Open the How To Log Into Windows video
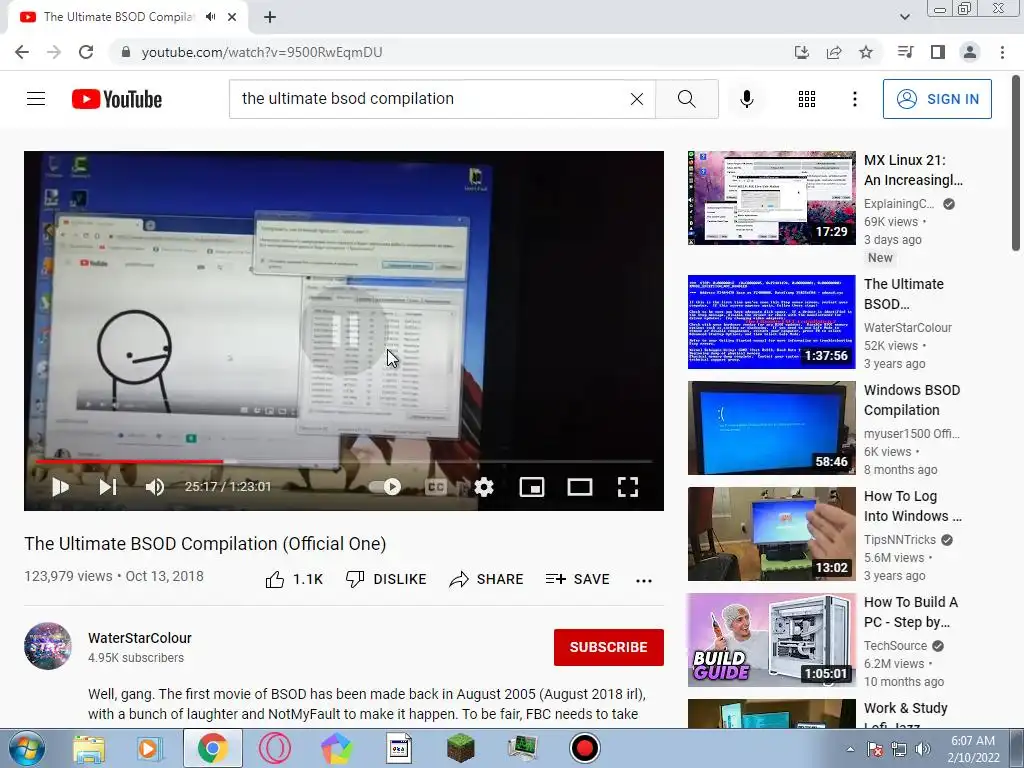The image size is (1024, 768). pos(771,534)
